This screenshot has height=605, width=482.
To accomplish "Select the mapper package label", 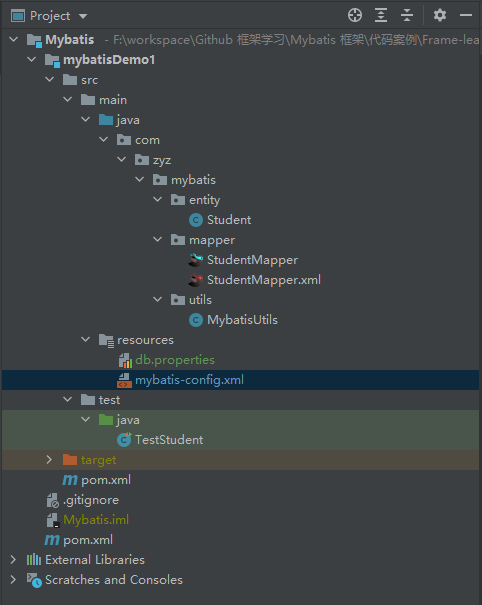I will (x=212, y=240).
